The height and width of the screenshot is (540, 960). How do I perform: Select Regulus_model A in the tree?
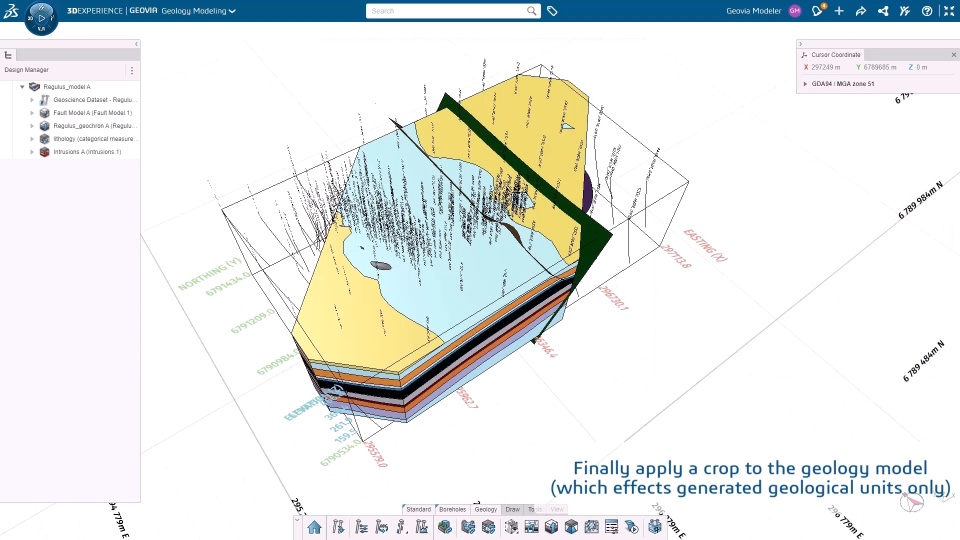[x=67, y=87]
